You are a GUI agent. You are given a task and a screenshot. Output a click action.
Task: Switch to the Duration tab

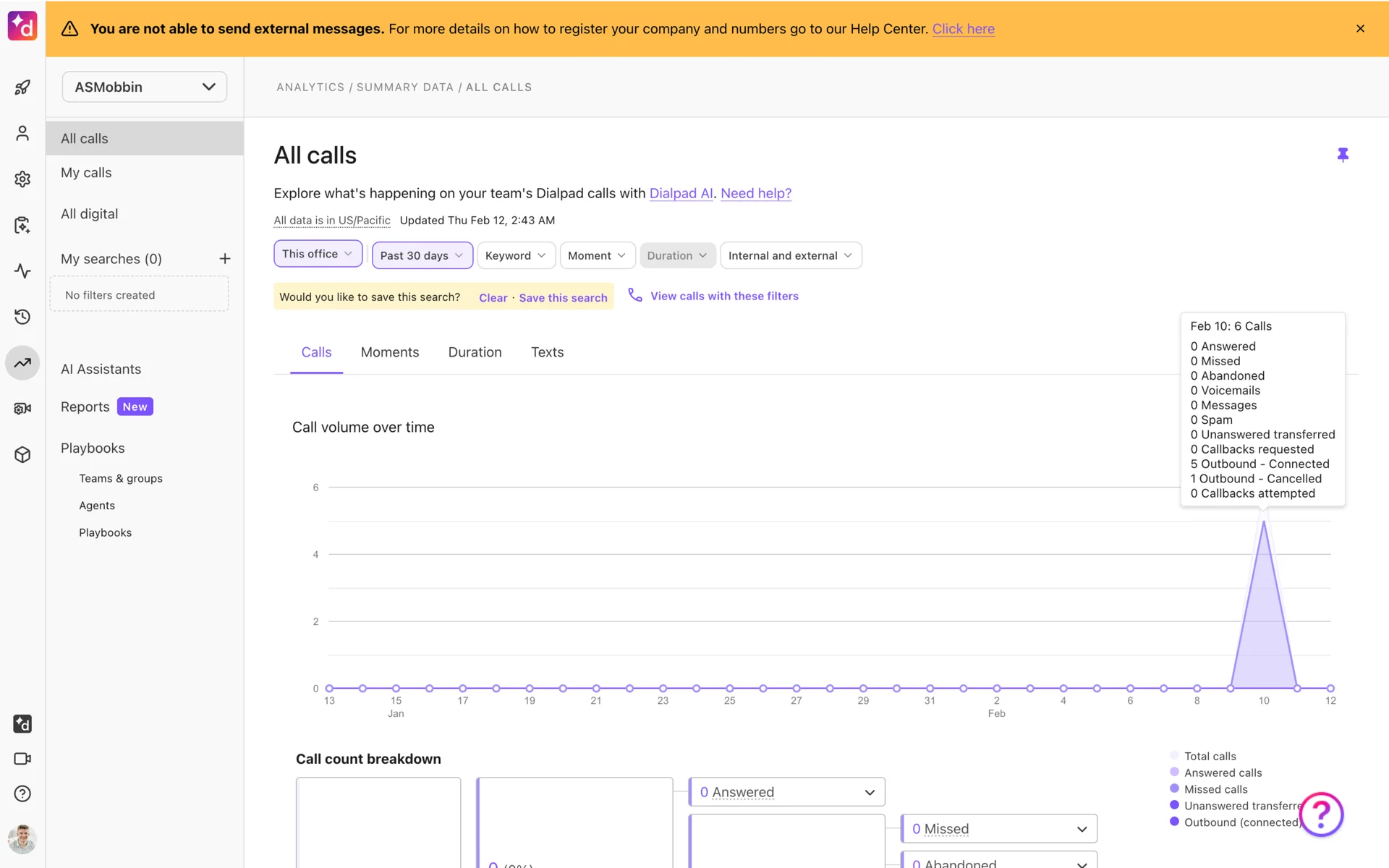point(475,352)
